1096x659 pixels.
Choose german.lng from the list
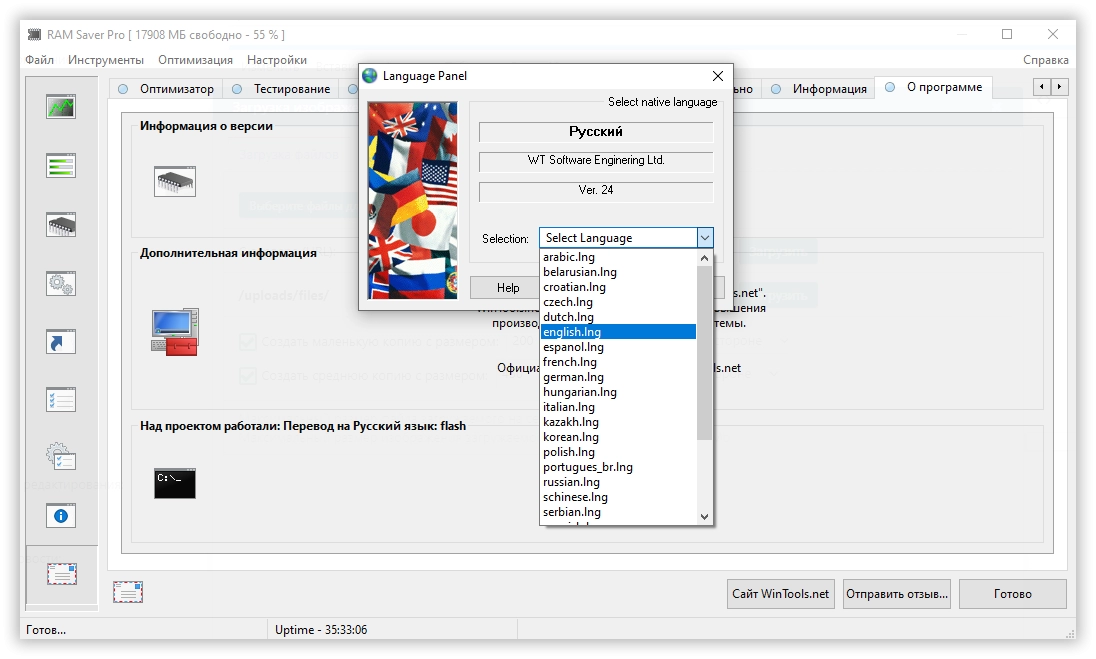[x=619, y=377]
